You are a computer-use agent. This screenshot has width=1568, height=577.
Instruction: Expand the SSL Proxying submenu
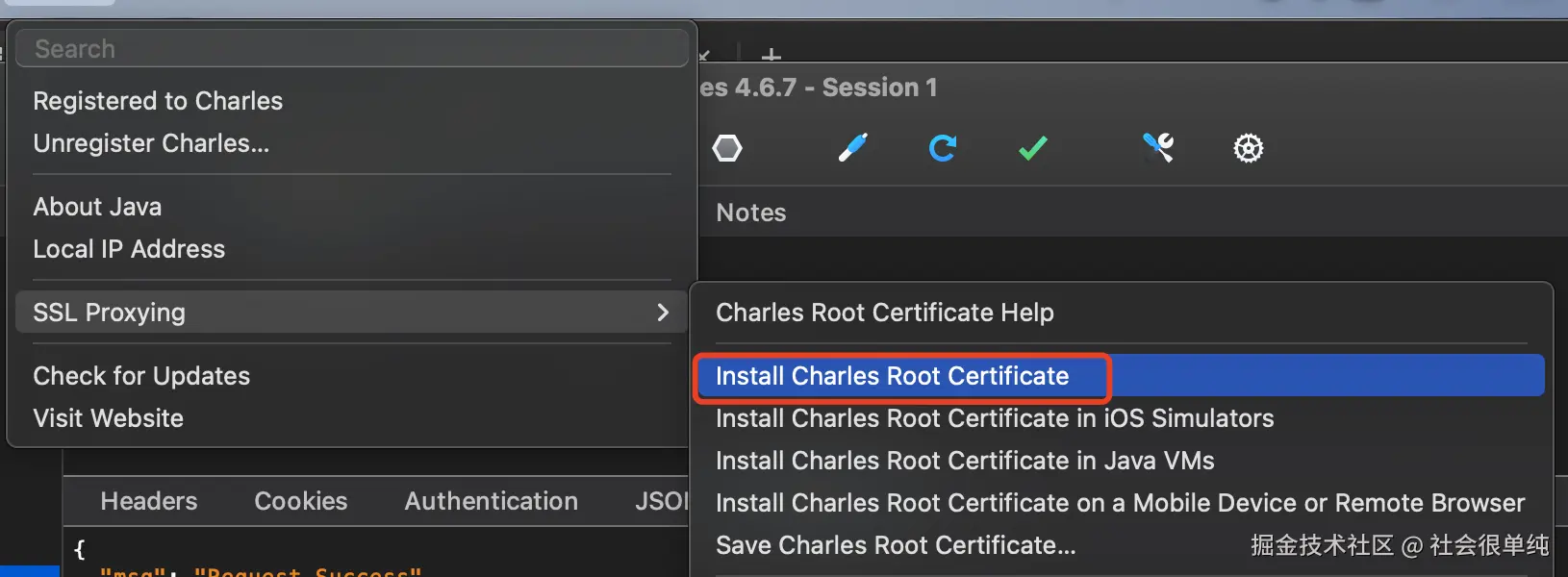pyautogui.click(x=351, y=313)
